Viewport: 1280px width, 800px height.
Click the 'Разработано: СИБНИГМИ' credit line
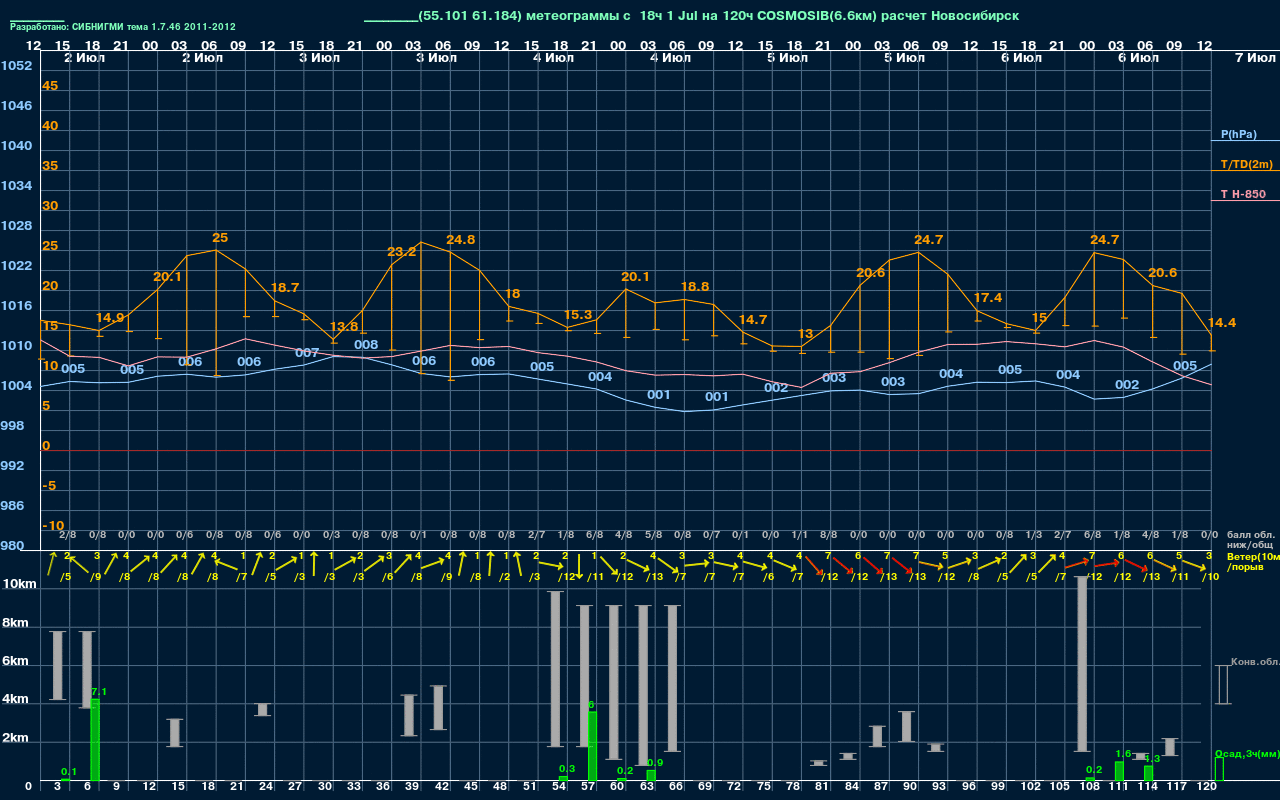(x=123, y=27)
